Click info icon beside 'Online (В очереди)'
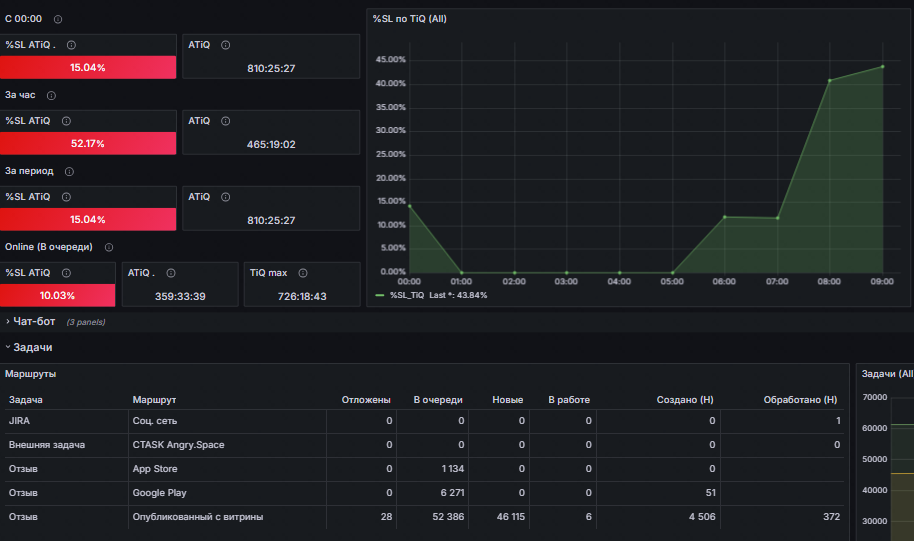This screenshot has width=914, height=541. point(109,247)
